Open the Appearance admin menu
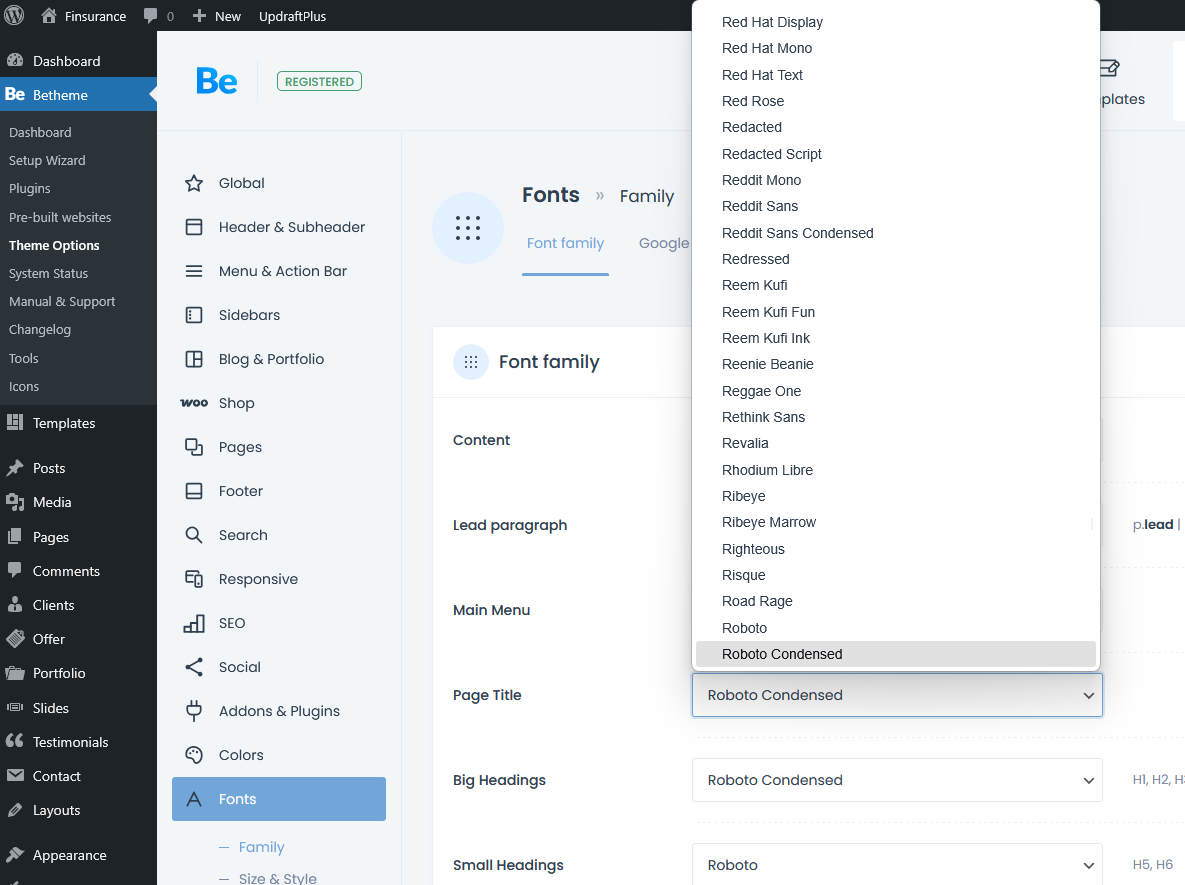 (x=78, y=855)
